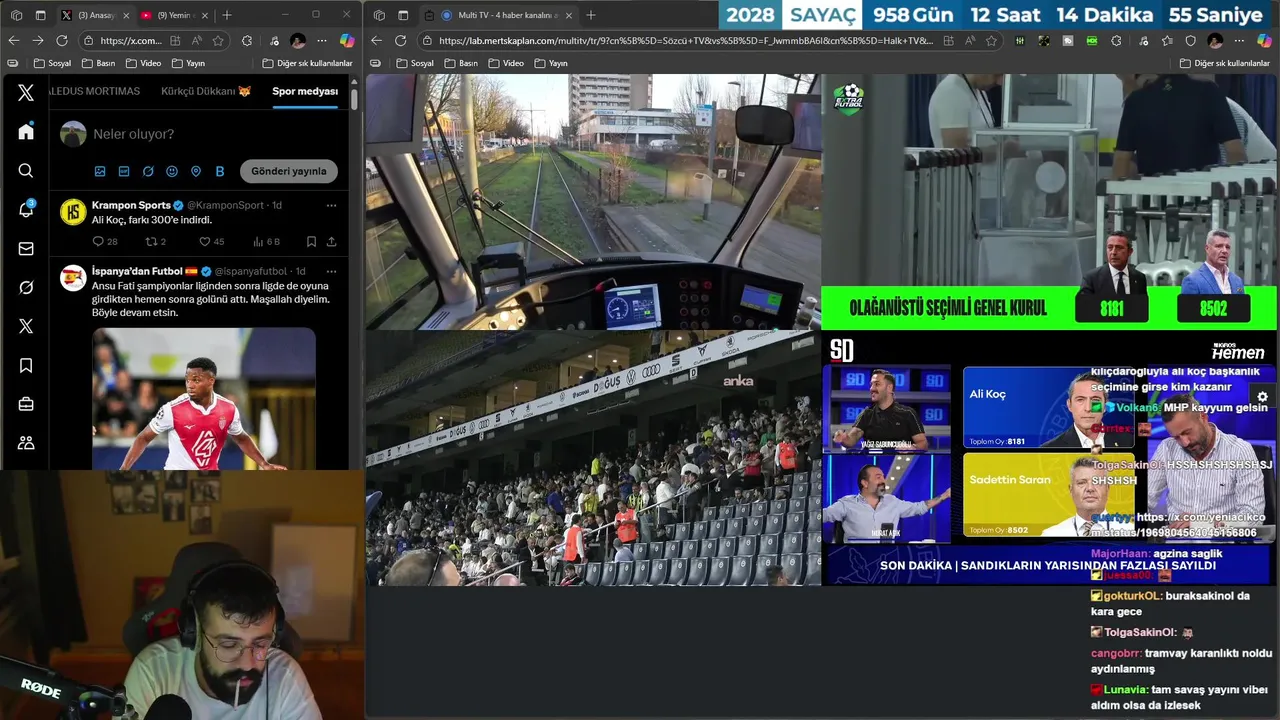This screenshot has width=1280, height=720.
Task: Open Copilot in the X browser window
Action: click(347, 40)
